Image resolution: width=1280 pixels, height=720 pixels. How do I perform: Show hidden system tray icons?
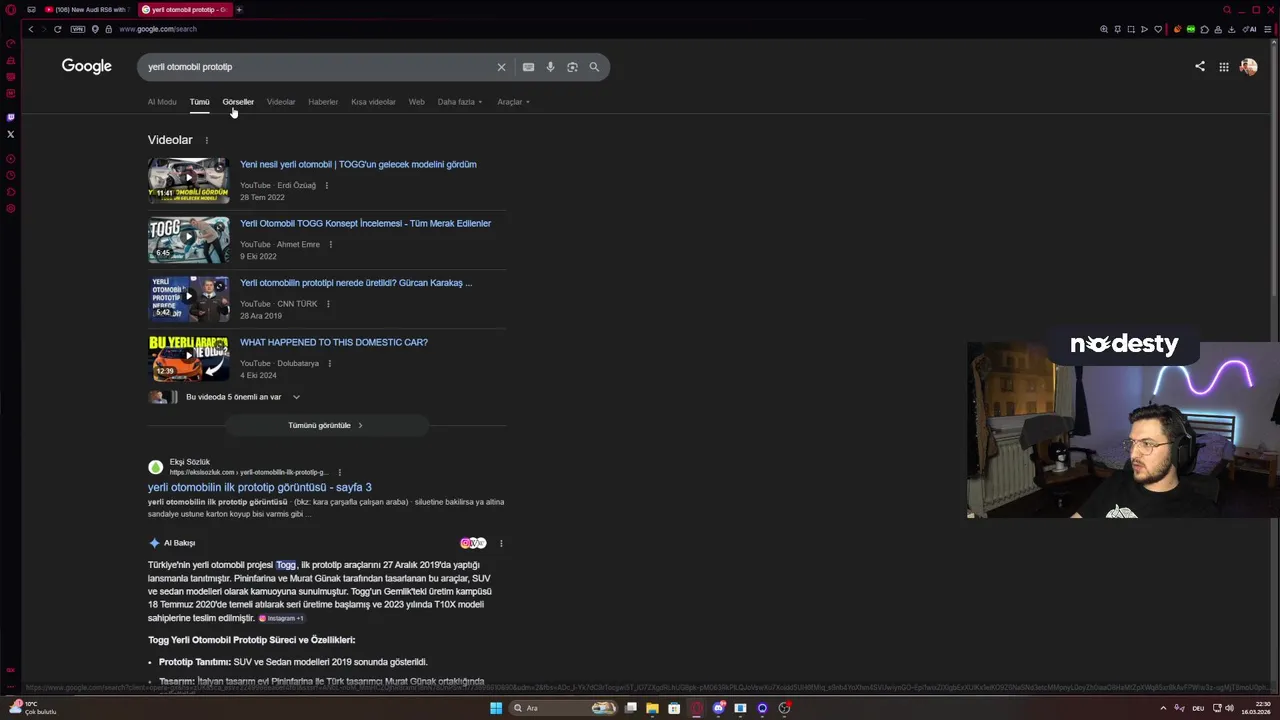pos(1163,708)
